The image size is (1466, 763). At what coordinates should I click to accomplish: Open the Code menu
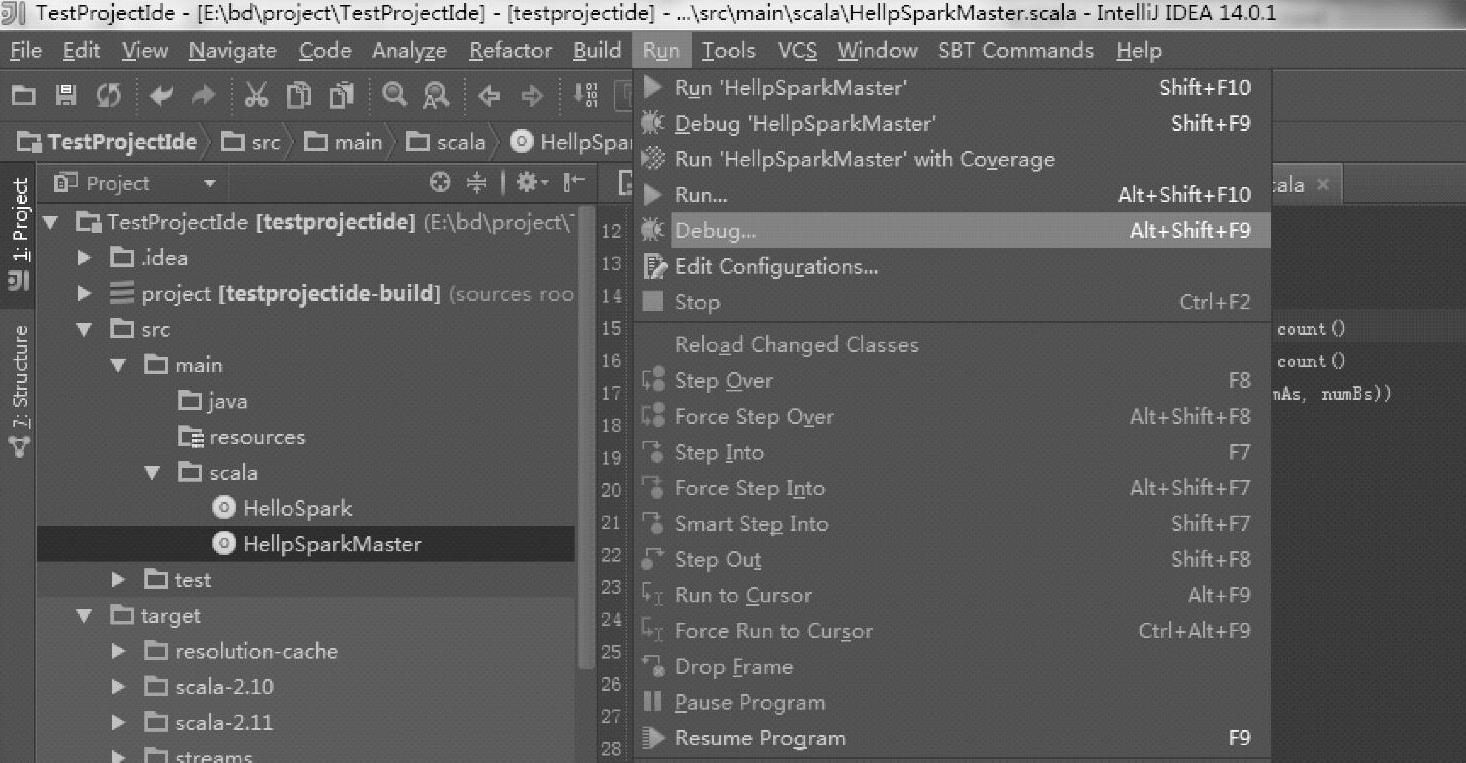coord(325,51)
